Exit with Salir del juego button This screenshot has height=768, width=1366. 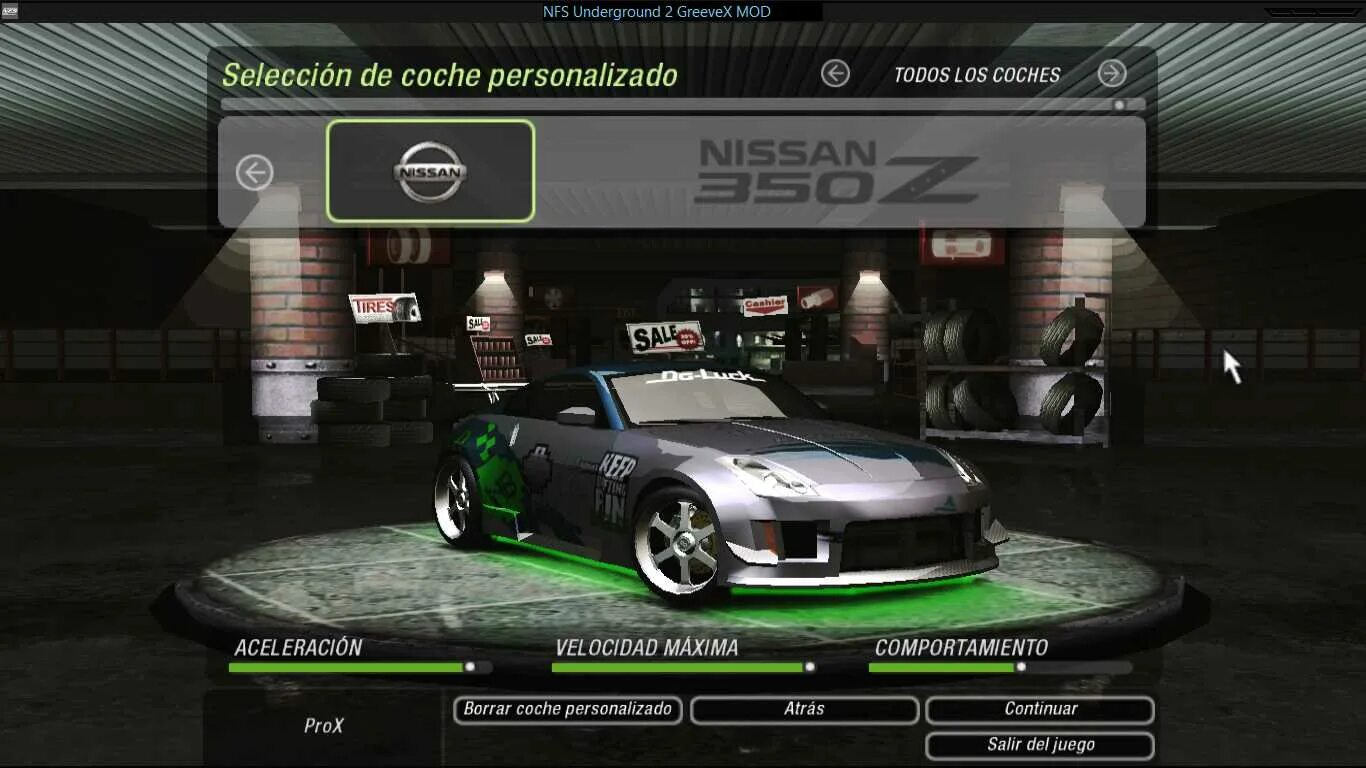coord(1040,746)
